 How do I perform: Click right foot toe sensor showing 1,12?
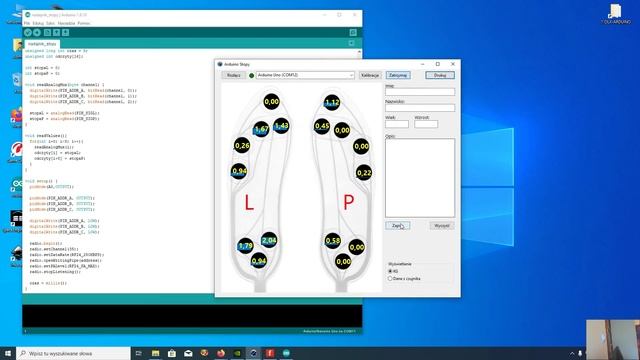click(332, 102)
